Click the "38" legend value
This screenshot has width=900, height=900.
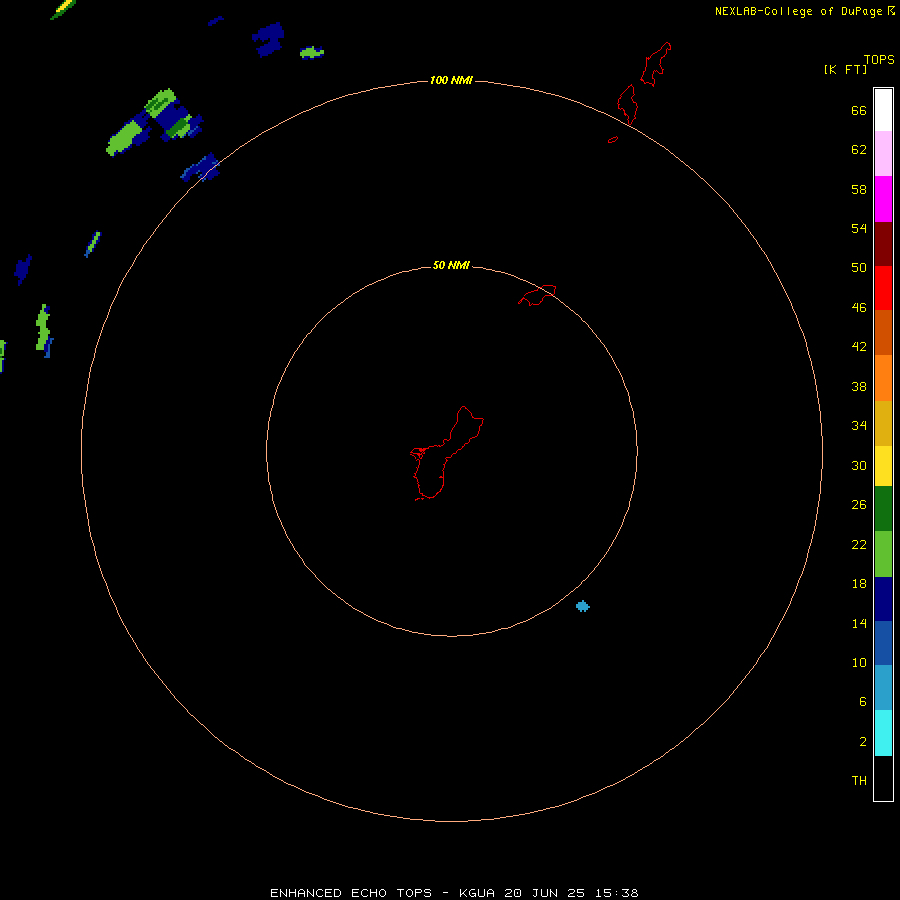point(859,386)
